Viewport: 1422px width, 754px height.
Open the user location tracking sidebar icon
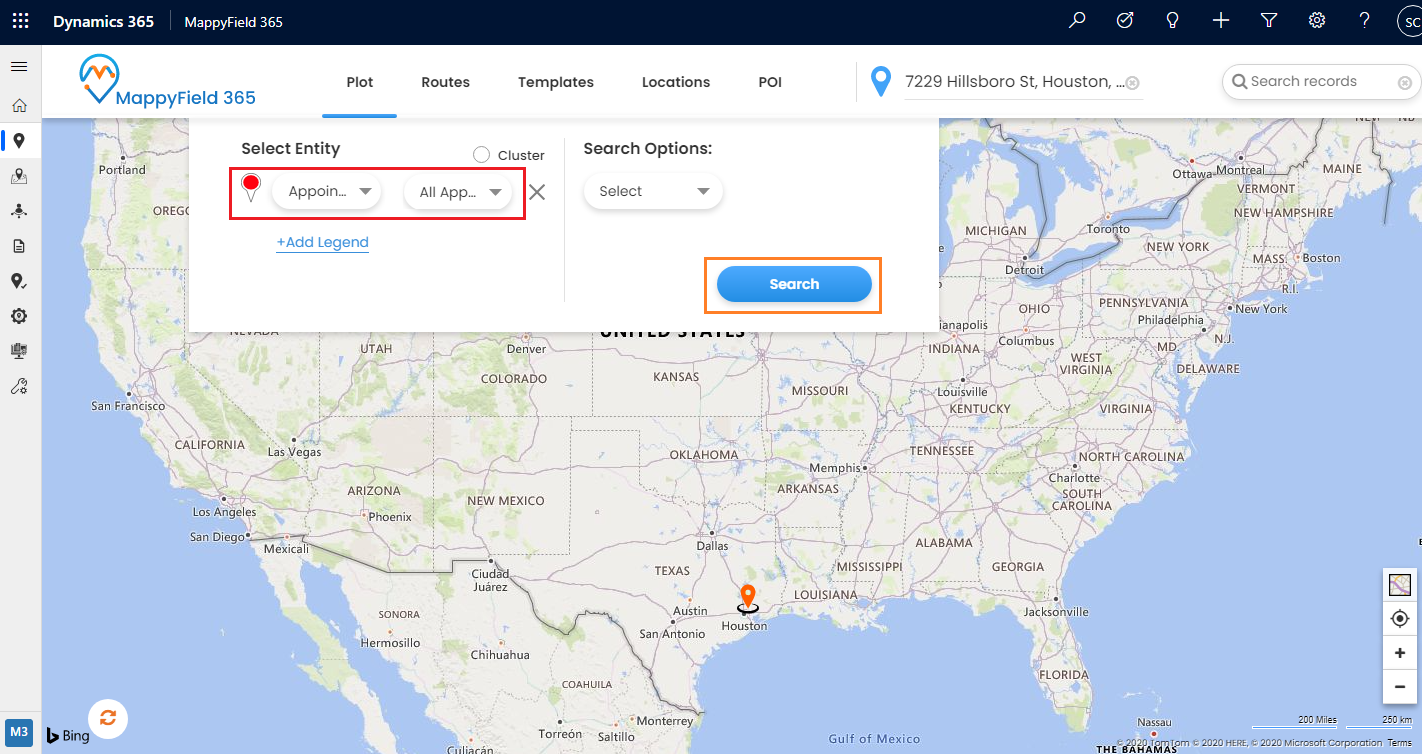pos(19,211)
